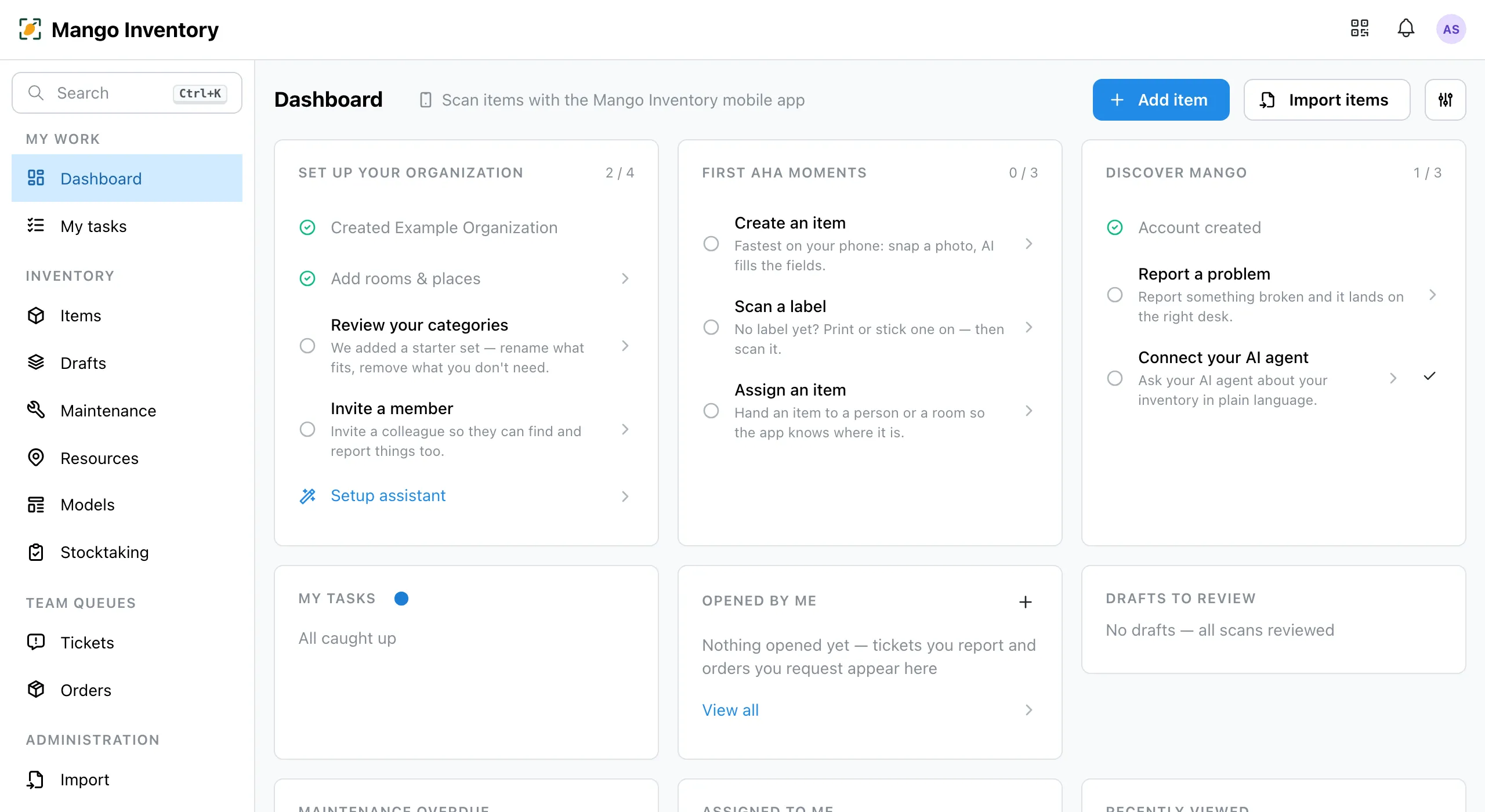This screenshot has width=1485, height=812.
Task: Click the search magnifier icon
Action: [x=36, y=93]
